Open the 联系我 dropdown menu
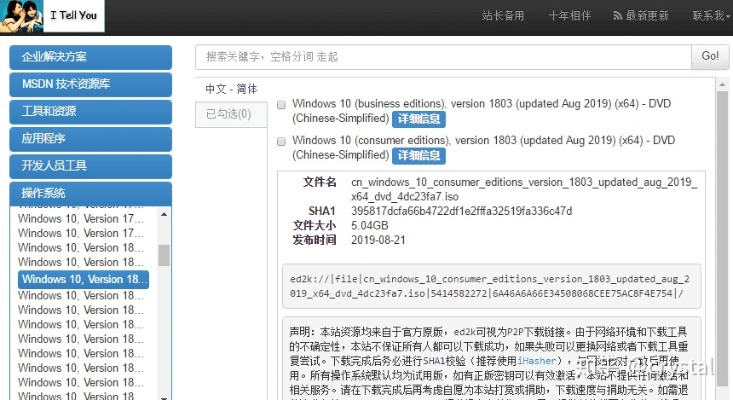 (x=710, y=16)
